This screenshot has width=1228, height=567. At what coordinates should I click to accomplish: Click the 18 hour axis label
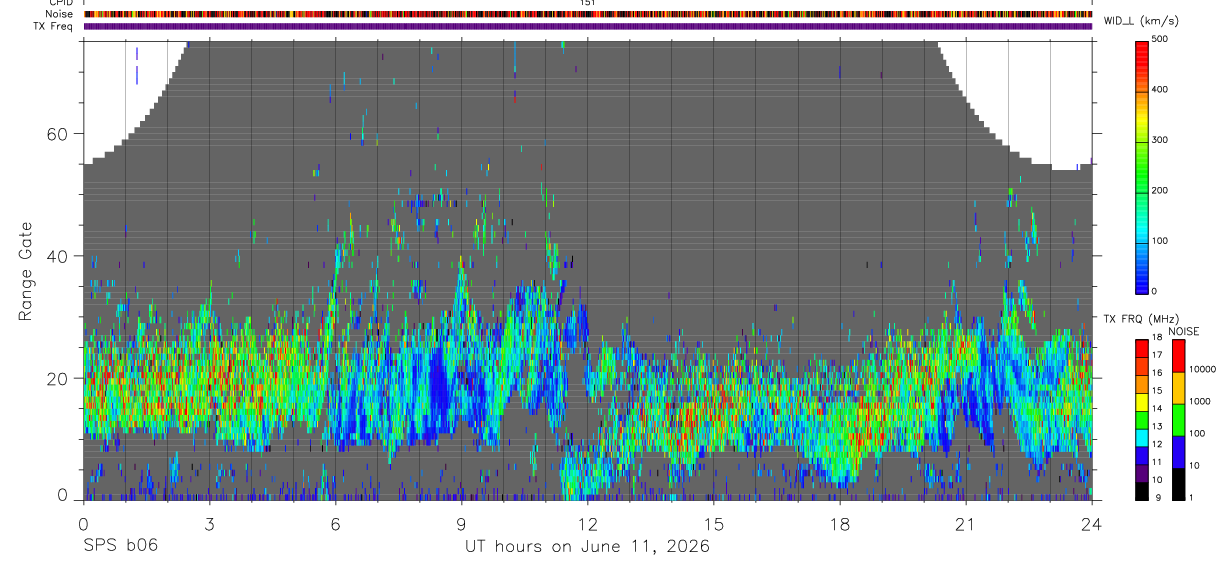[x=839, y=523]
